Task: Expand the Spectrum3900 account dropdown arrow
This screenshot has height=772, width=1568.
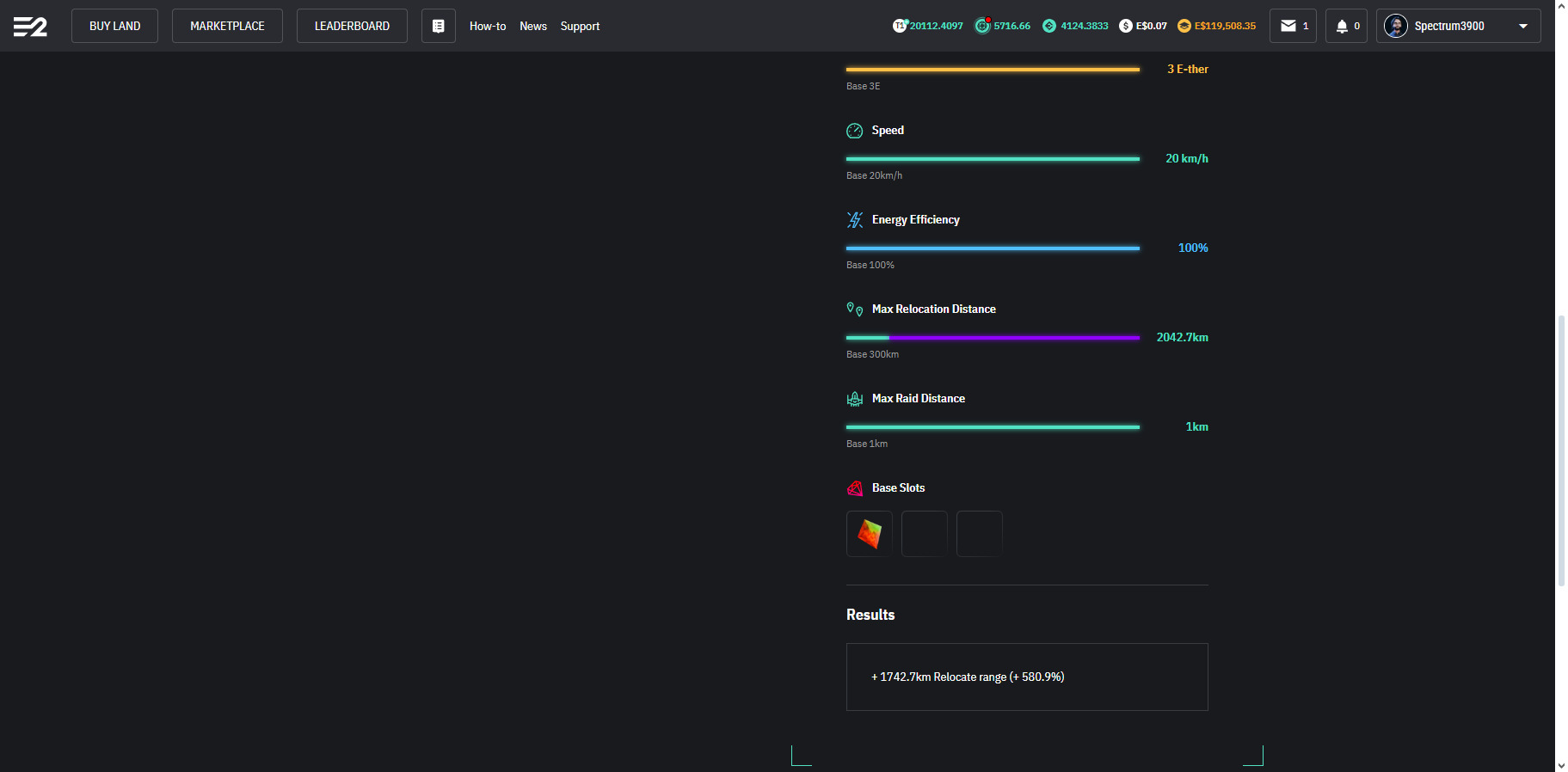Action: pyautogui.click(x=1523, y=26)
